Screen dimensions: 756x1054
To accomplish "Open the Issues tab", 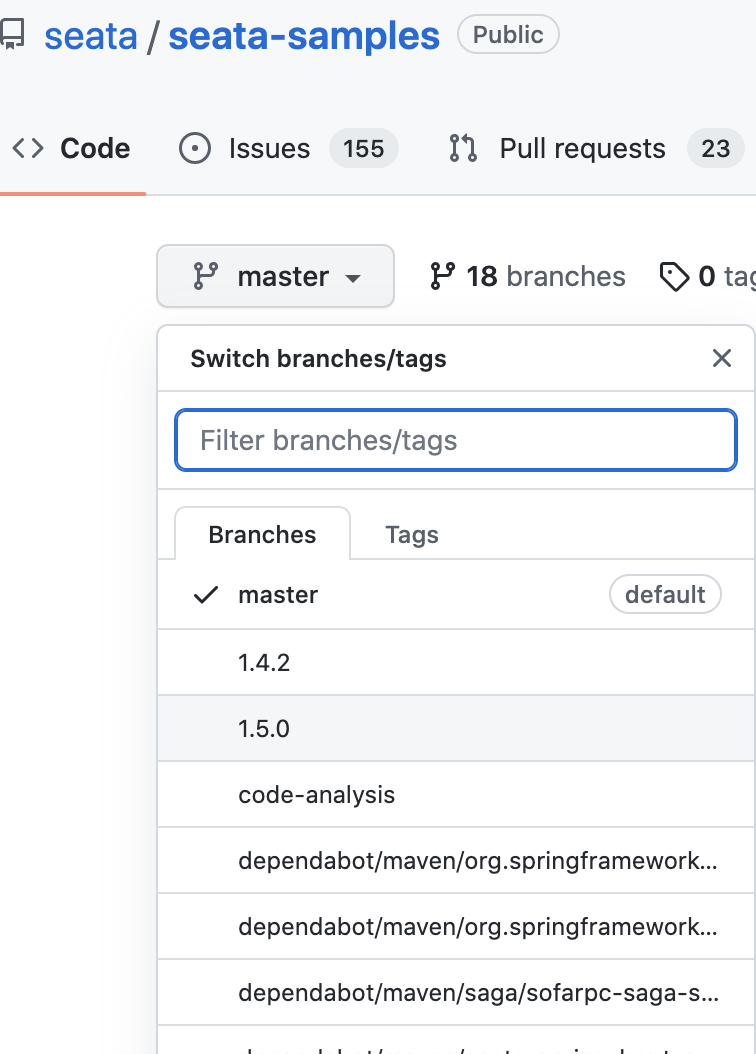I will (x=288, y=149).
